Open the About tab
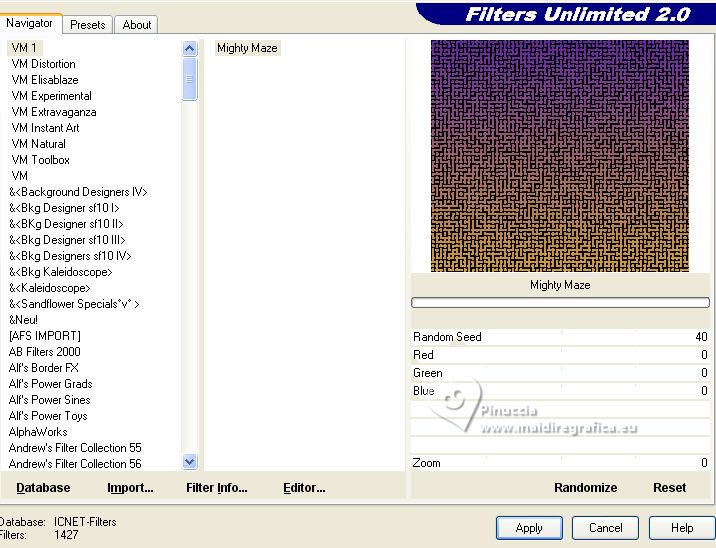 tap(137, 25)
